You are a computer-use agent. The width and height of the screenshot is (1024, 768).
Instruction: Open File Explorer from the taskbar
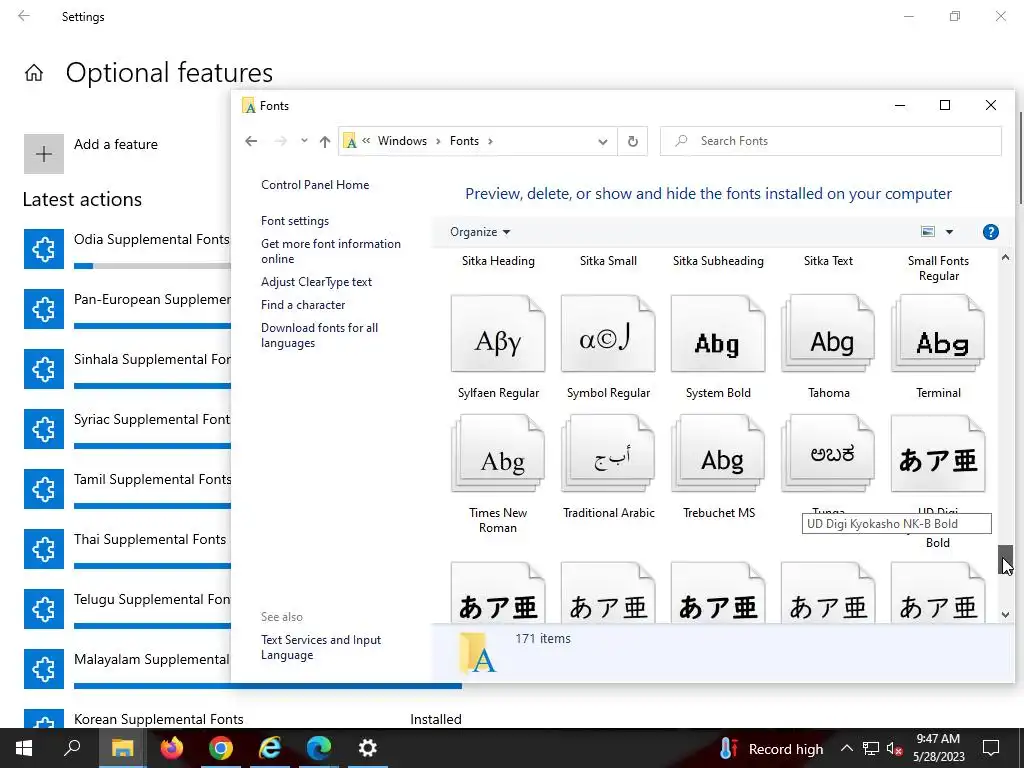(x=122, y=748)
